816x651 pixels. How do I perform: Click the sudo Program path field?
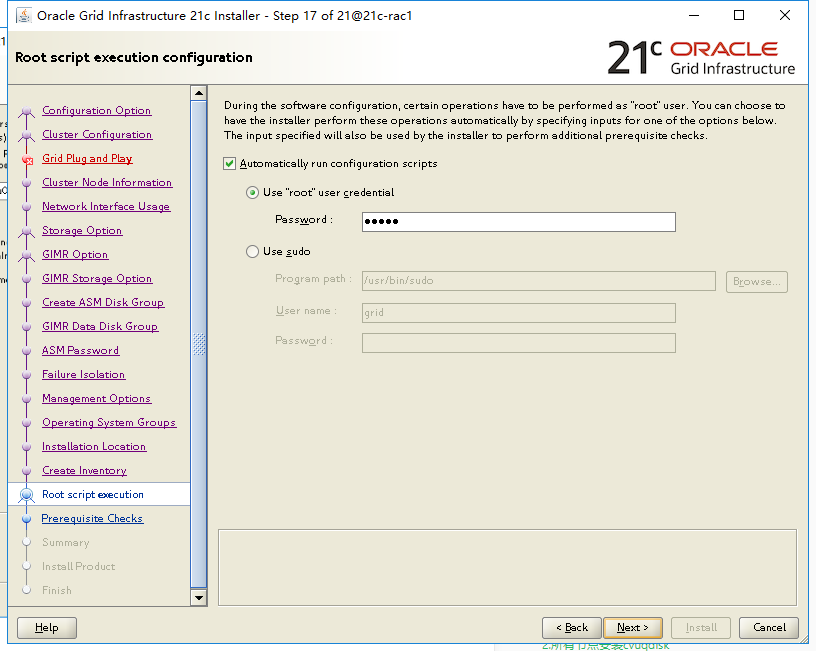(539, 281)
